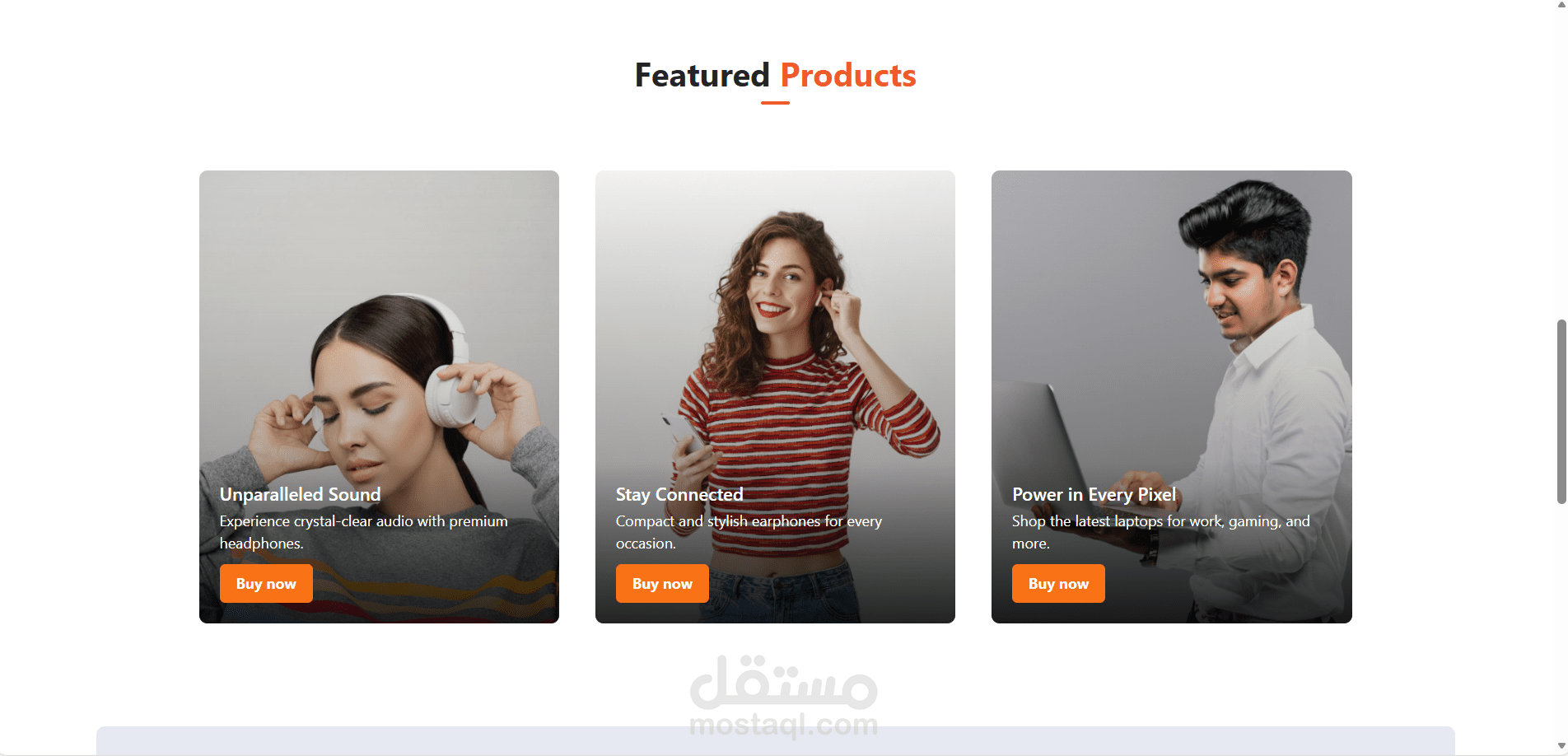The image size is (1568, 756).
Task: Select the Power in Every Pixel title
Action: point(1094,494)
